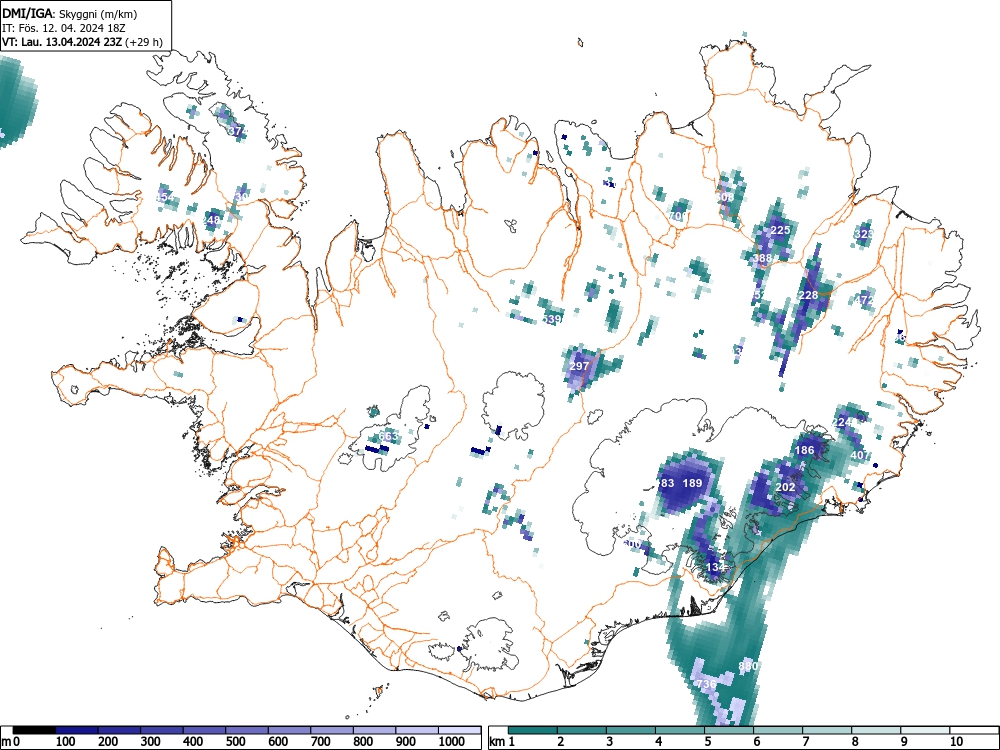Click the 663 value on central glacier
Image resolution: width=1000 pixels, height=750 pixels.
[388, 437]
